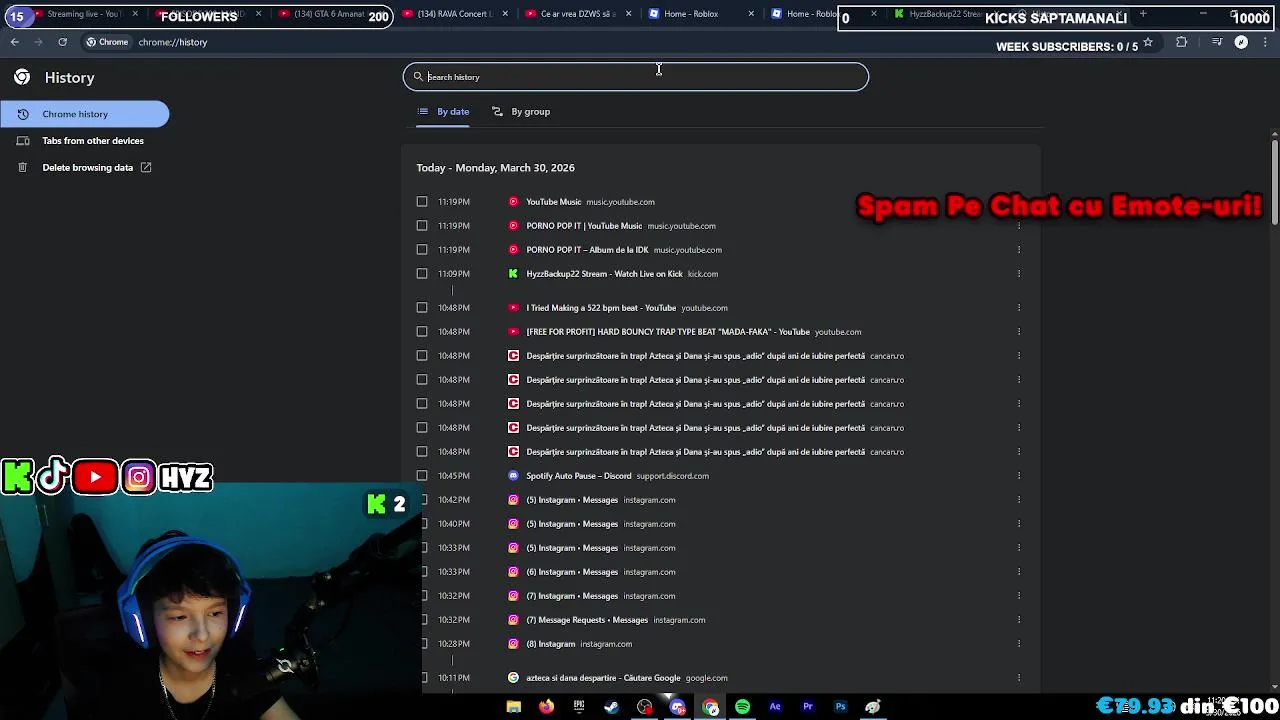Open three-dot menu for azteca si dana Google entry

pyautogui.click(x=1018, y=678)
